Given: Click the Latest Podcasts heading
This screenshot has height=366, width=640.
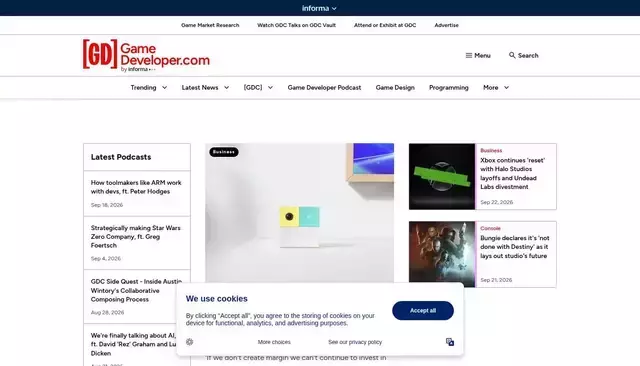Looking at the screenshot, I should (x=121, y=157).
